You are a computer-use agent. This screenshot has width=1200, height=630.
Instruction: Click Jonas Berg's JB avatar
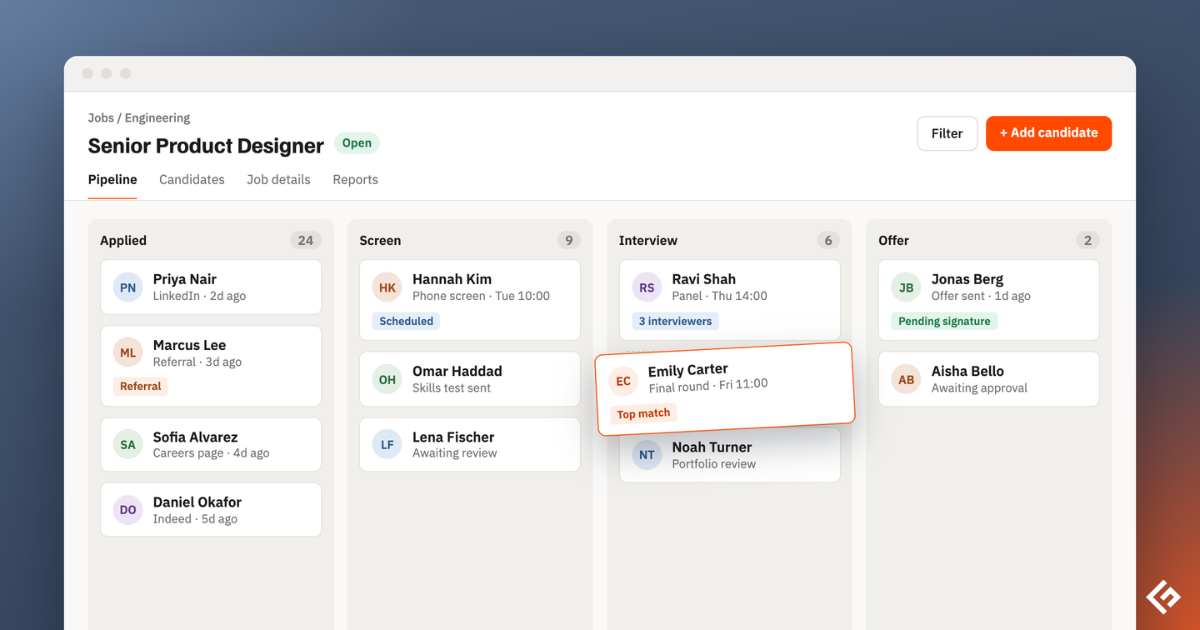pos(906,287)
